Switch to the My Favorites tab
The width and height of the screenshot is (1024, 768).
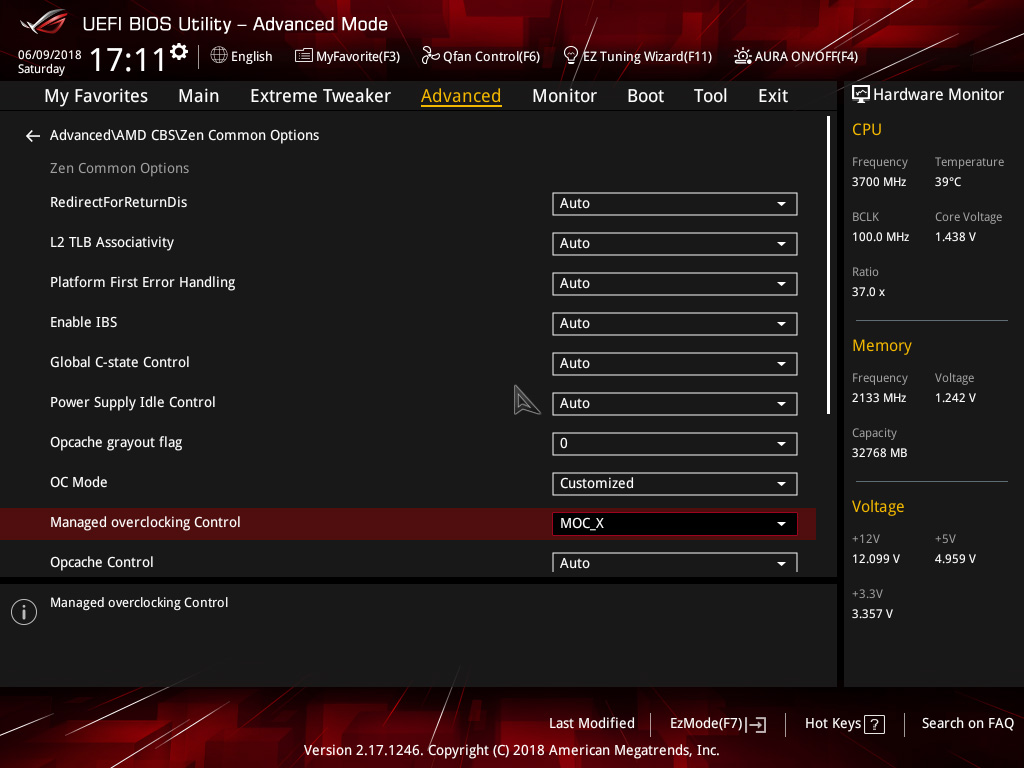coord(96,96)
